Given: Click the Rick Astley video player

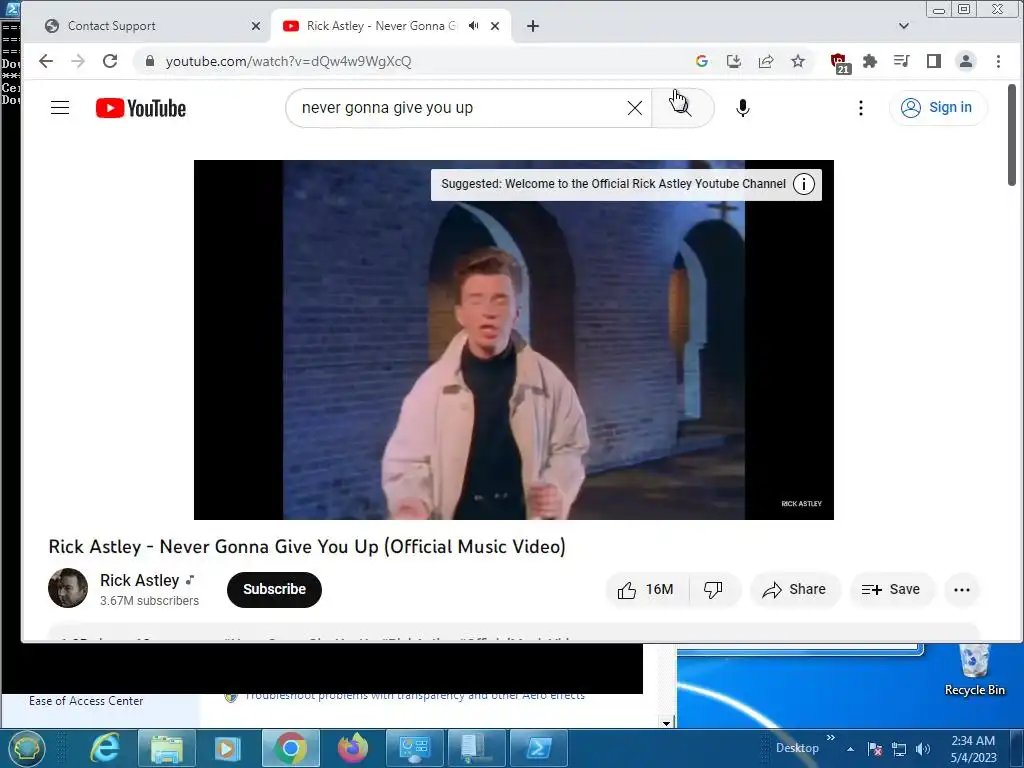Looking at the screenshot, I should click(x=513, y=340).
